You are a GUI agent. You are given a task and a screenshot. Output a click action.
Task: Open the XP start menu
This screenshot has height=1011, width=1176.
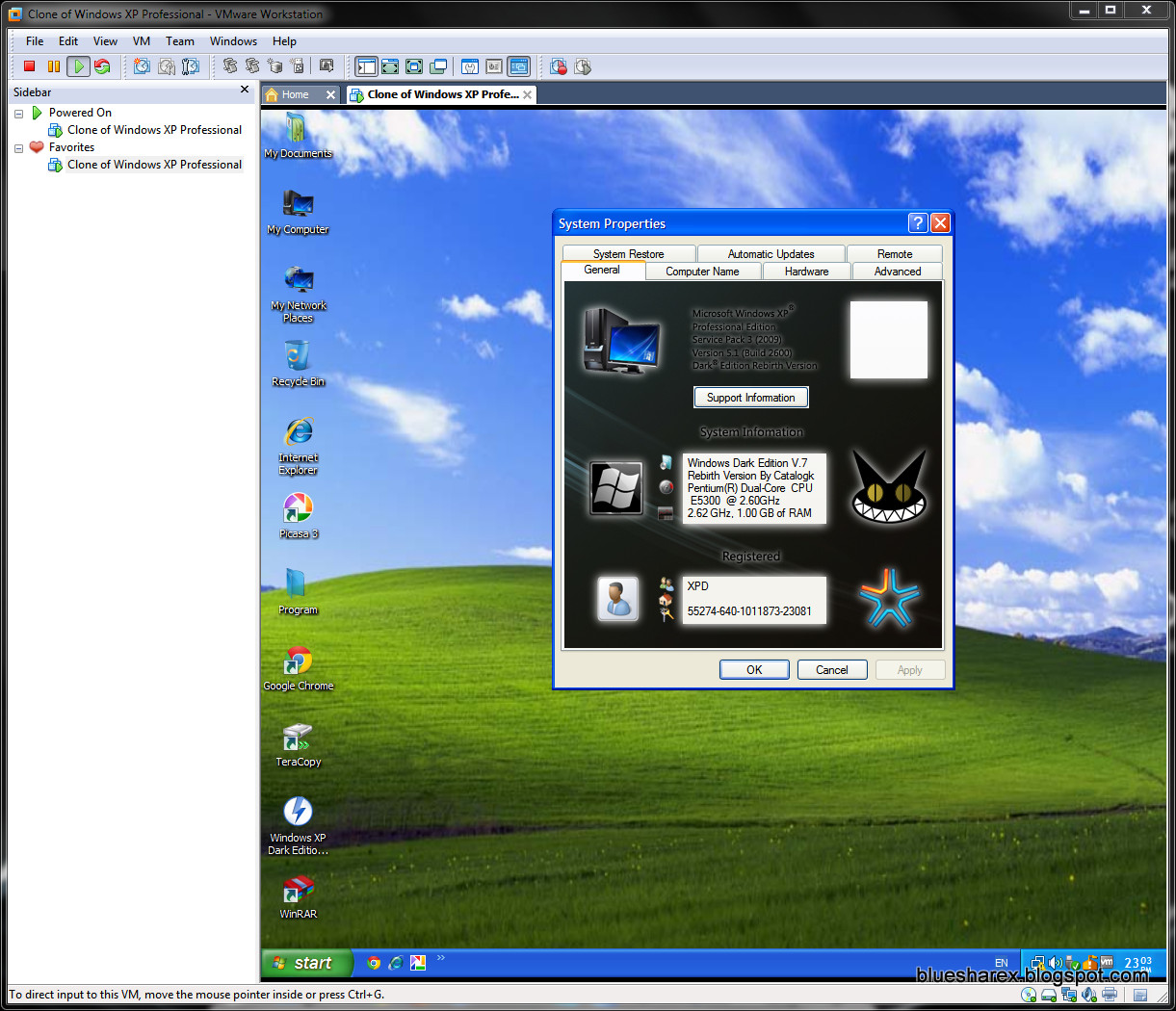point(307,963)
